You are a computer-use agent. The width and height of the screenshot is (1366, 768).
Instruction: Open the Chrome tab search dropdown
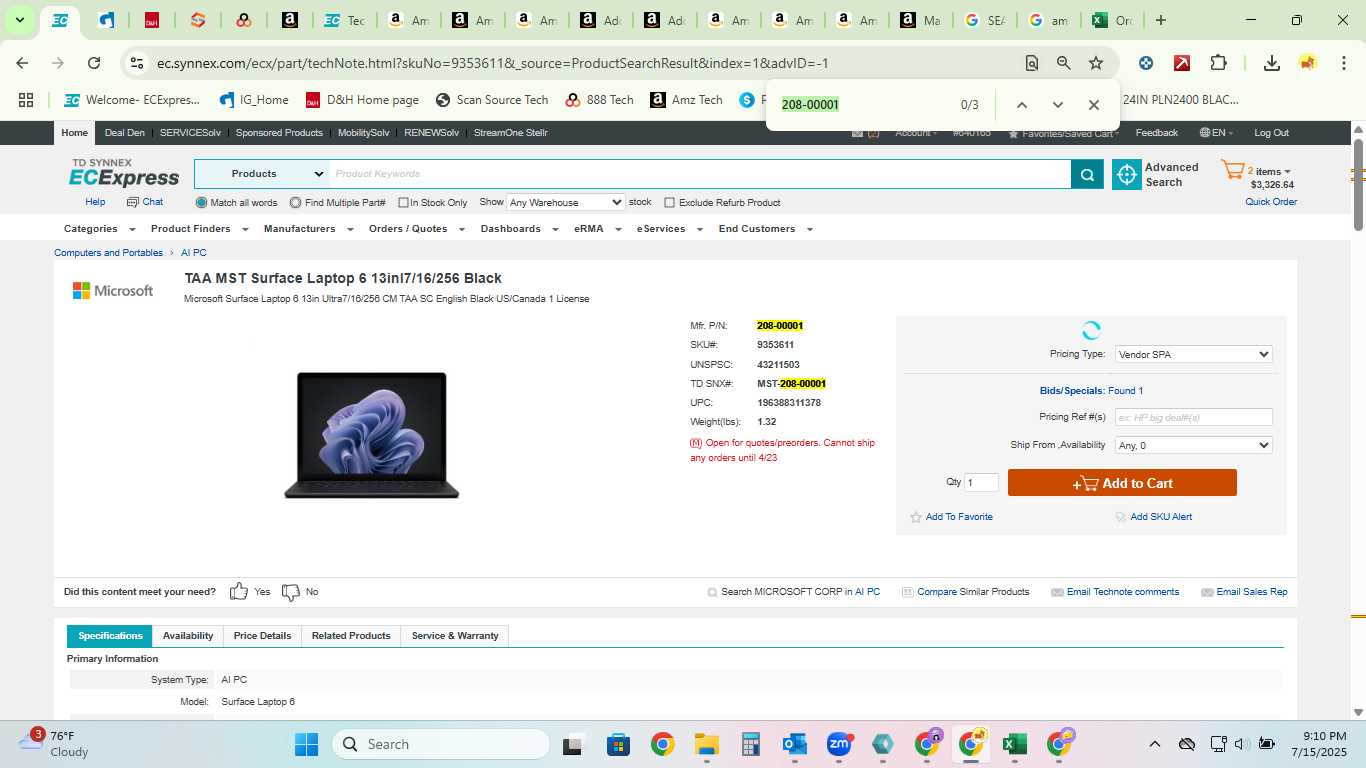[x=19, y=20]
